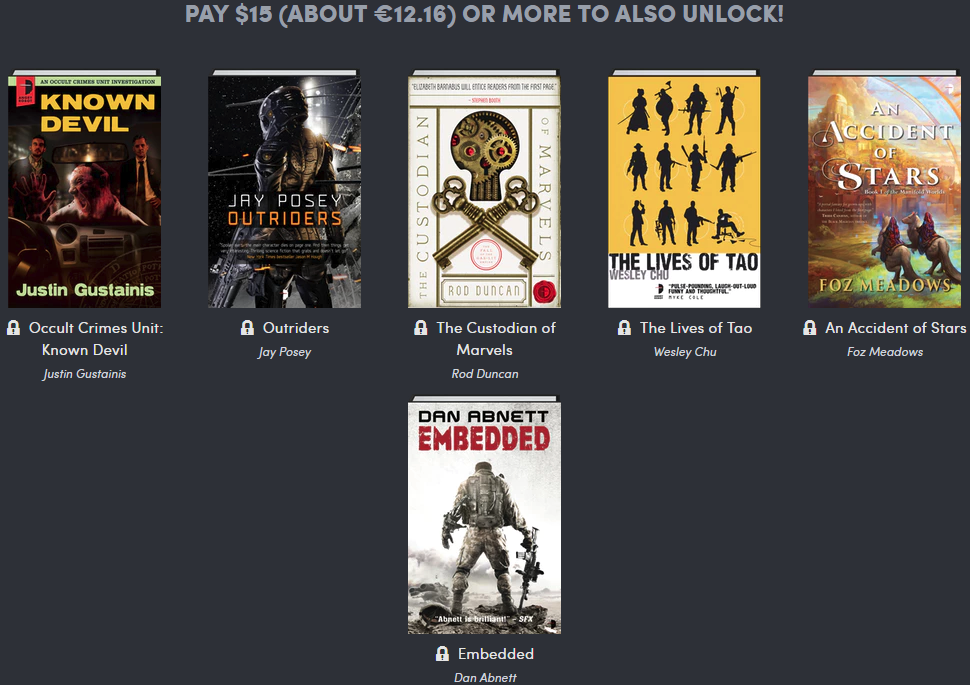Click the lock icon next to Embedded

click(442, 654)
